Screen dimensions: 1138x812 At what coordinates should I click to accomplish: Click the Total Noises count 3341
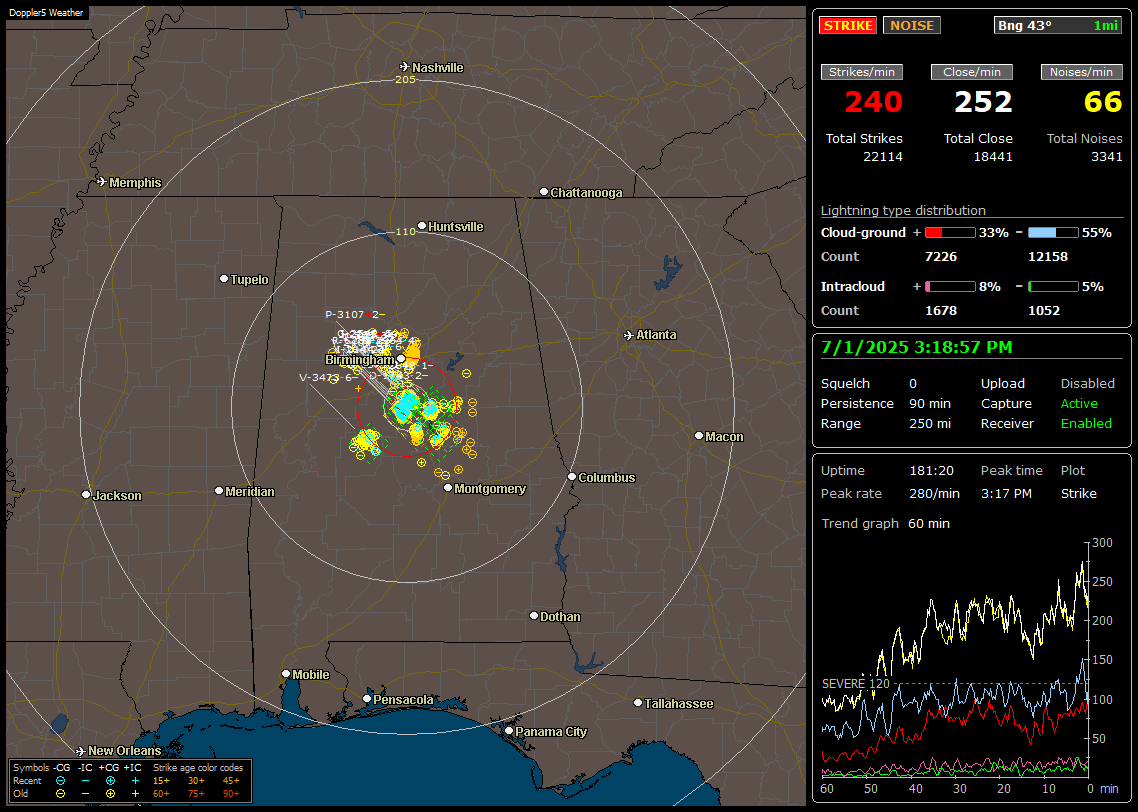click(x=1107, y=157)
